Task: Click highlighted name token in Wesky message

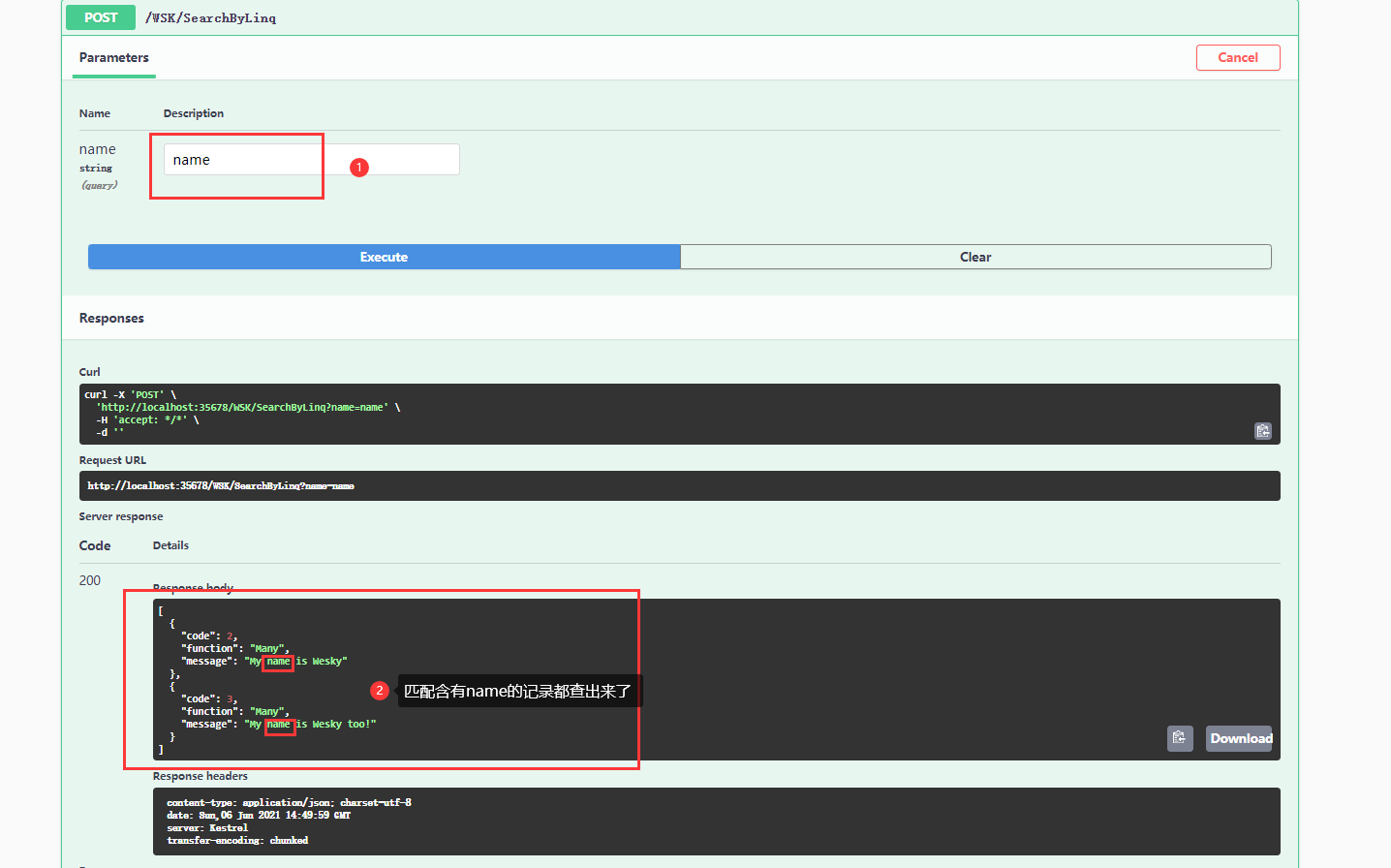Action: [277, 662]
